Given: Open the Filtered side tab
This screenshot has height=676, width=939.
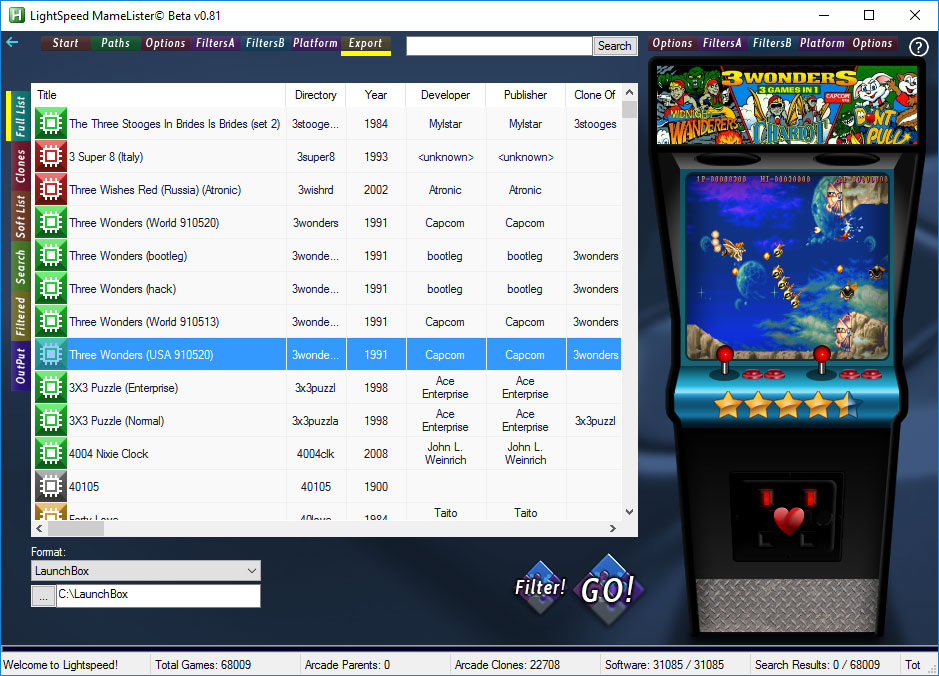Looking at the screenshot, I should click(20, 316).
